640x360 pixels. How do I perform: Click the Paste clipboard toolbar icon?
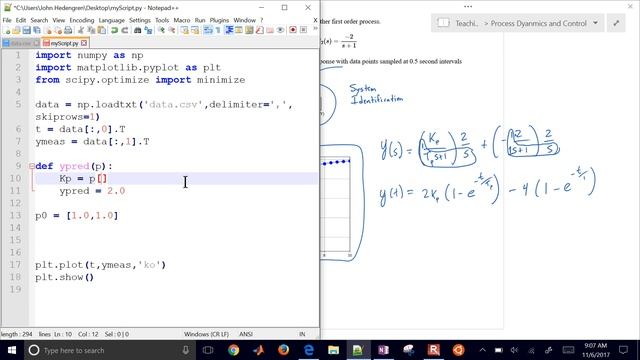pyautogui.click(x=101, y=30)
